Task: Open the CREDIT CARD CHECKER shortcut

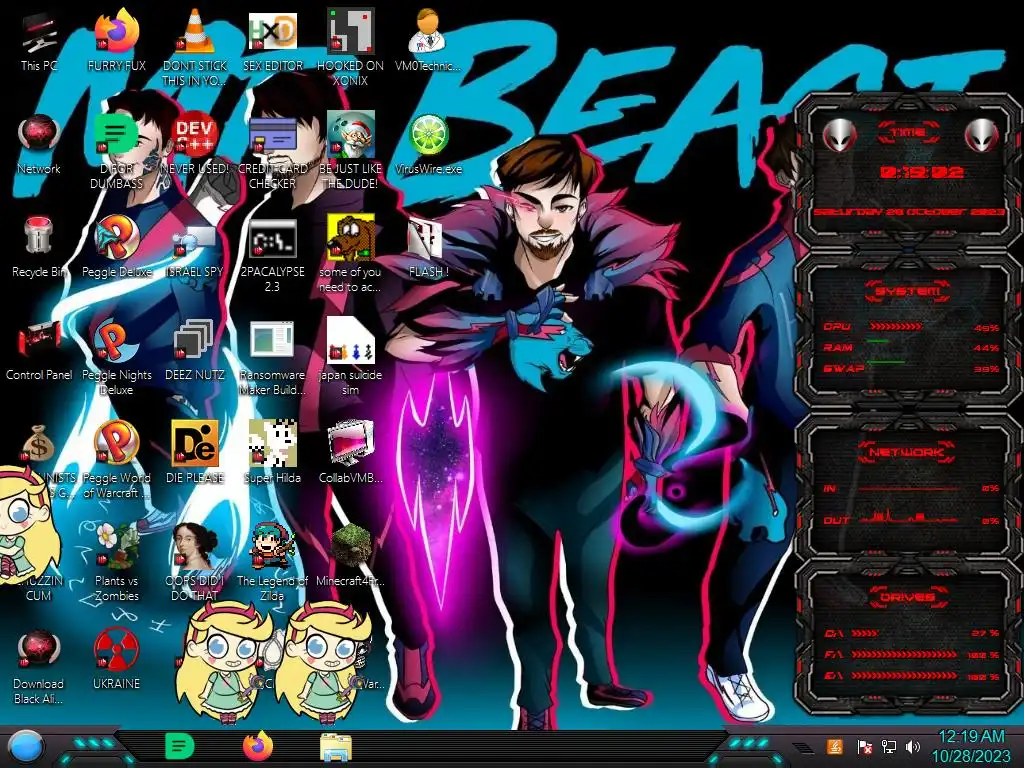Action: pos(272,135)
